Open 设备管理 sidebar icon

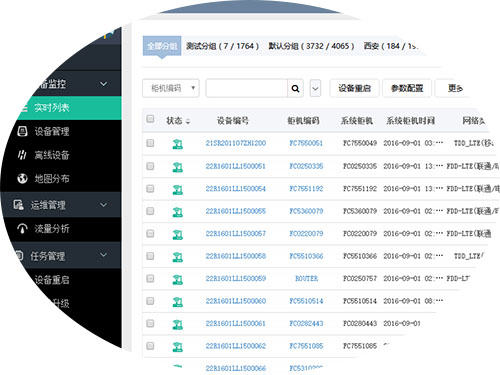click(22, 131)
